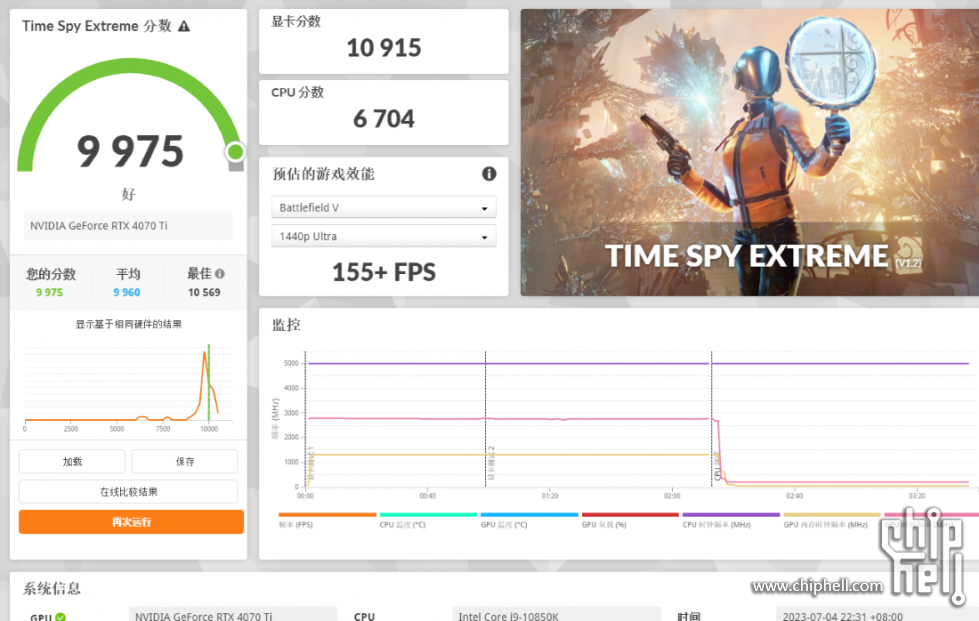The width and height of the screenshot is (979, 621).
Task: Click the load result button
Action: click(72, 461)
